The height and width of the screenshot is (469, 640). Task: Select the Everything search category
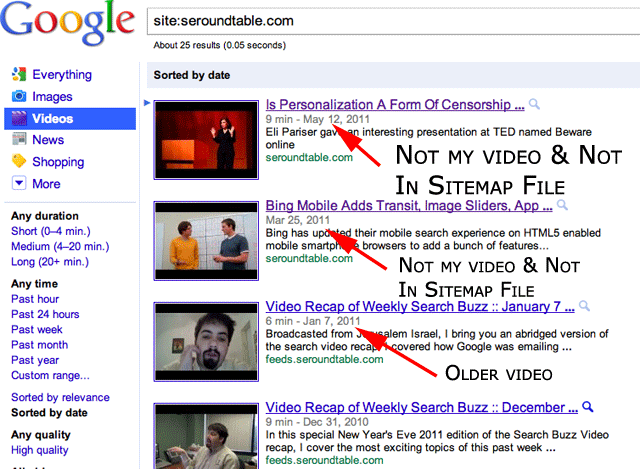62,75
